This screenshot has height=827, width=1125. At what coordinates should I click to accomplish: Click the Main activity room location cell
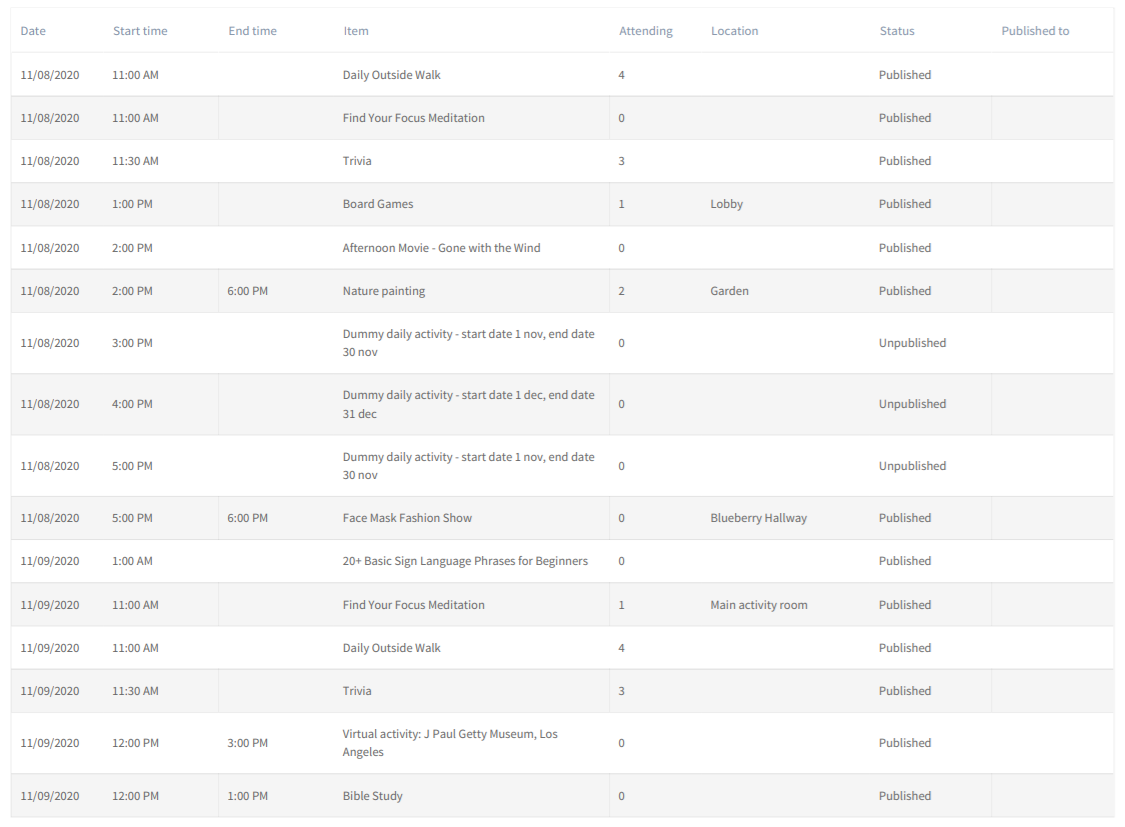click(758, 605)
